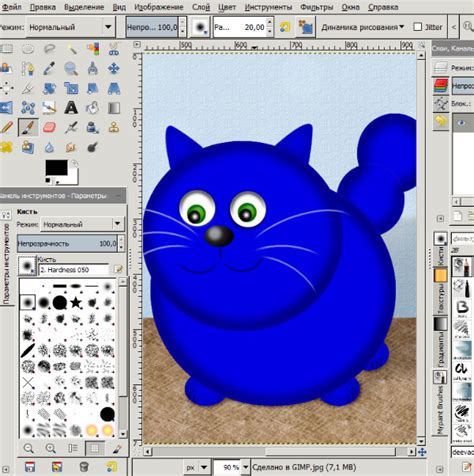The width and height of the screenshot is (474, 476).
Task: Select the Smudge finger tool
Action: 71,147
